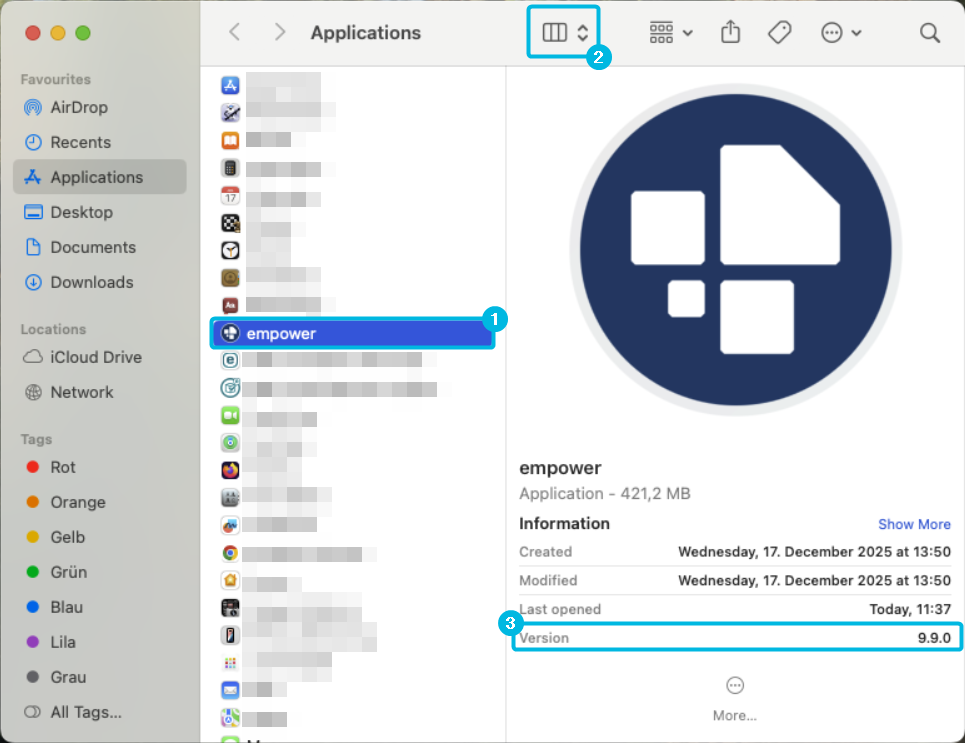
Task: Open the share menu in the toolbar
Action: 731,31
